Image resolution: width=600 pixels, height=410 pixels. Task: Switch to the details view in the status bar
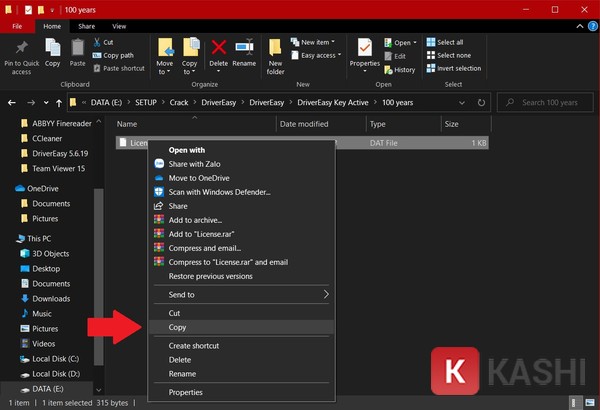(574, 403)
